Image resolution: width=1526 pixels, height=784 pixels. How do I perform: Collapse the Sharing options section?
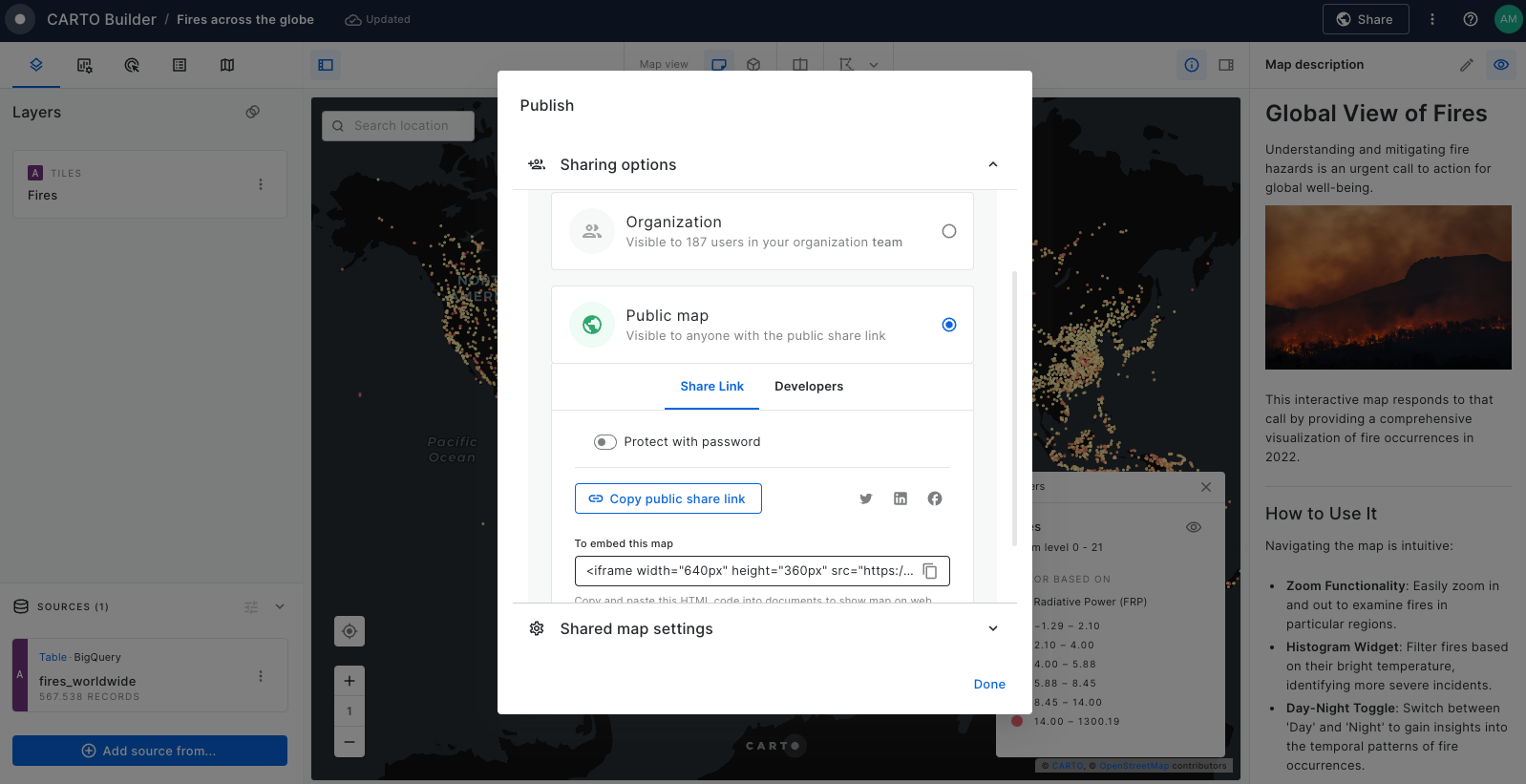(x=993, y=165)
